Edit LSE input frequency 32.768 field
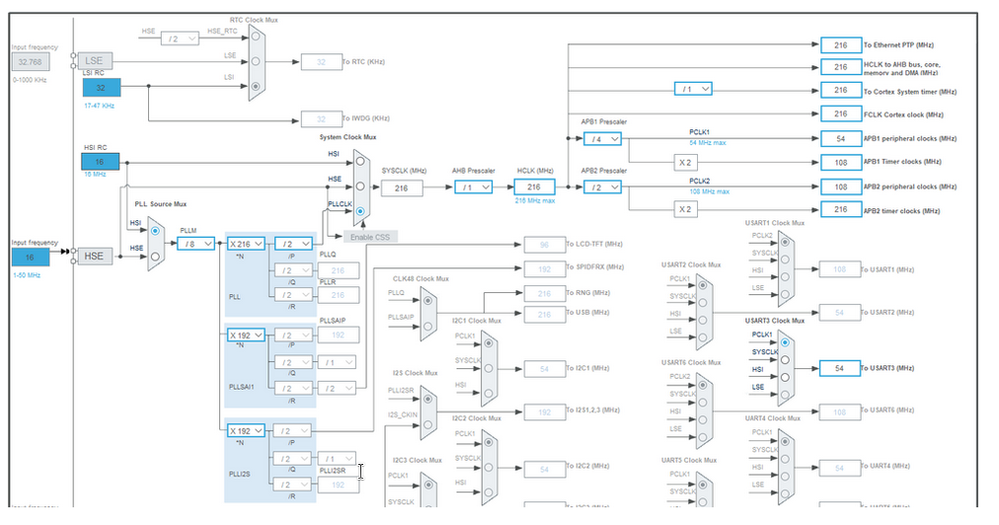 click(30, 62)
